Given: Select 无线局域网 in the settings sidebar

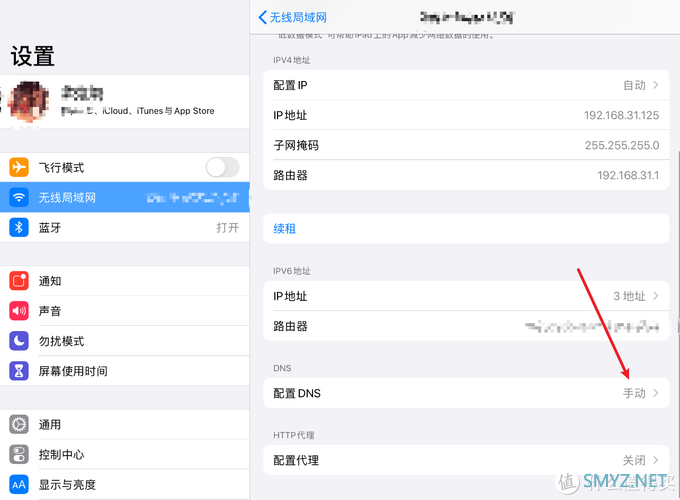Looking at the screenshot, I should coord(125,198).
